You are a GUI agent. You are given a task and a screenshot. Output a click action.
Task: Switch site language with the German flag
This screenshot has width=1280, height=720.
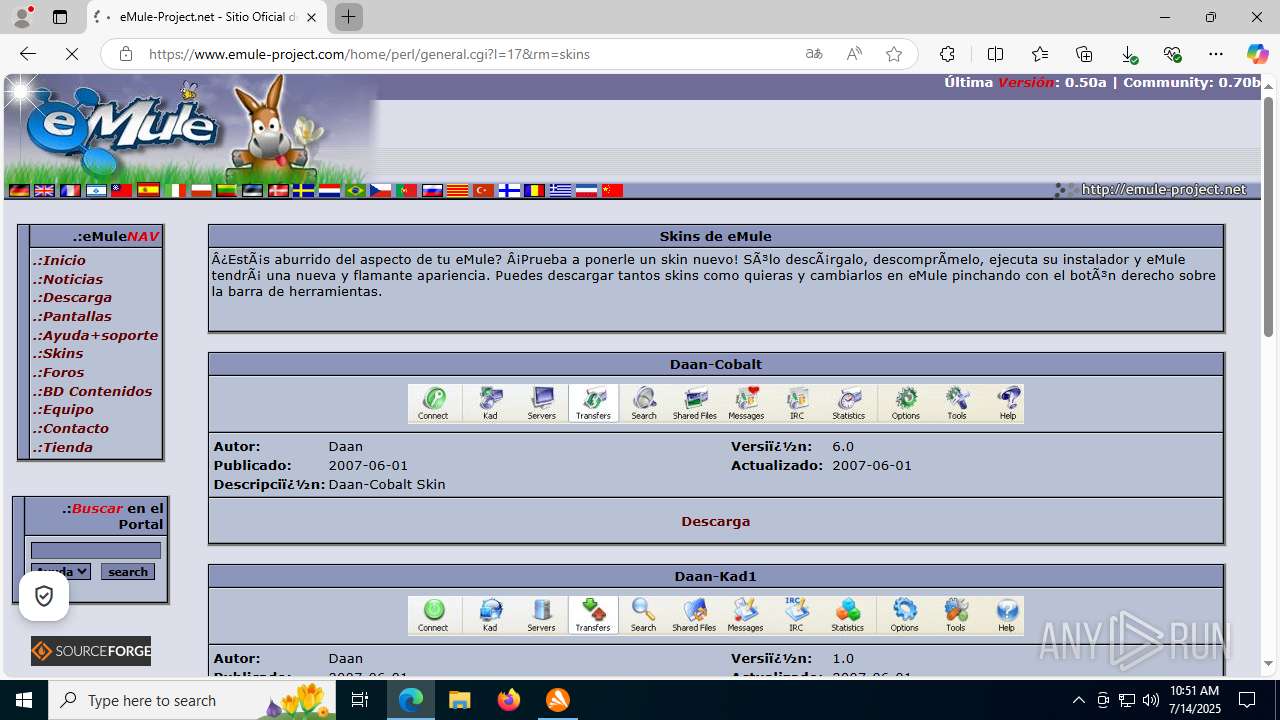point(19,190)
